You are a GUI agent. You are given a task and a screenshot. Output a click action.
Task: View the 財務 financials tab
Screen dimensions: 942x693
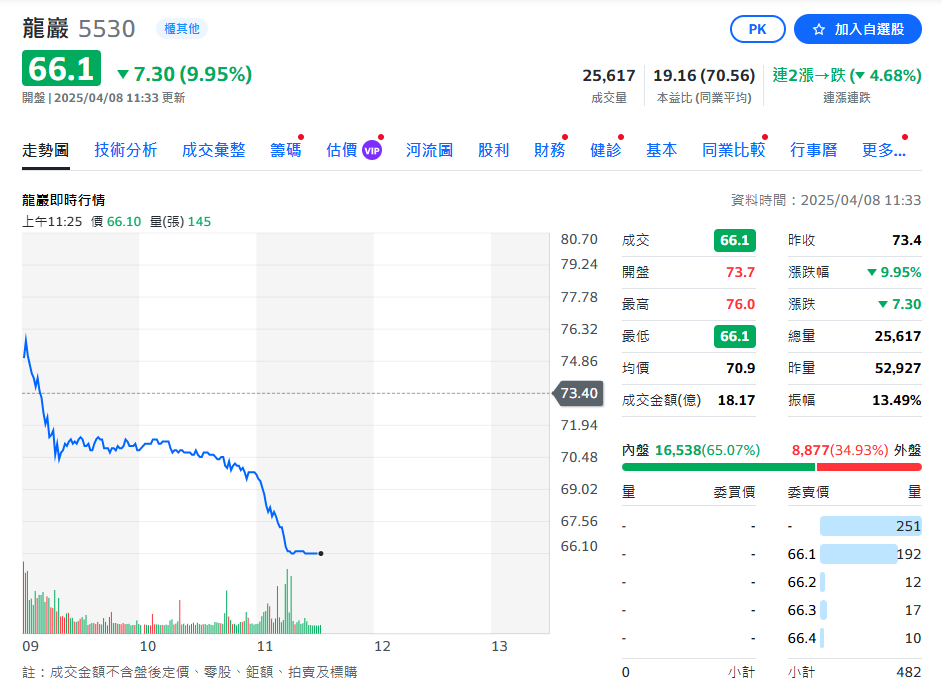click(x=549, y=150)
